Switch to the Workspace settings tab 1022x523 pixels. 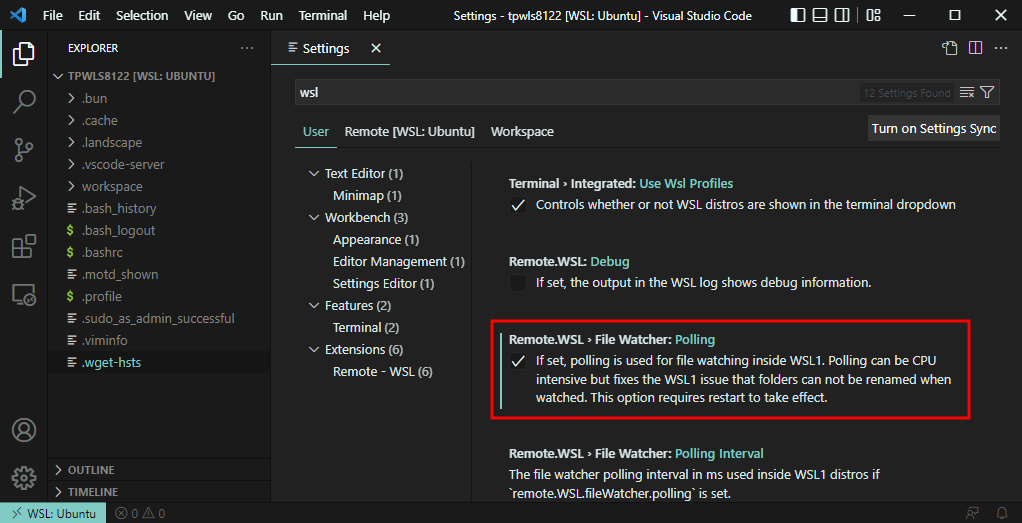(522, 132)
